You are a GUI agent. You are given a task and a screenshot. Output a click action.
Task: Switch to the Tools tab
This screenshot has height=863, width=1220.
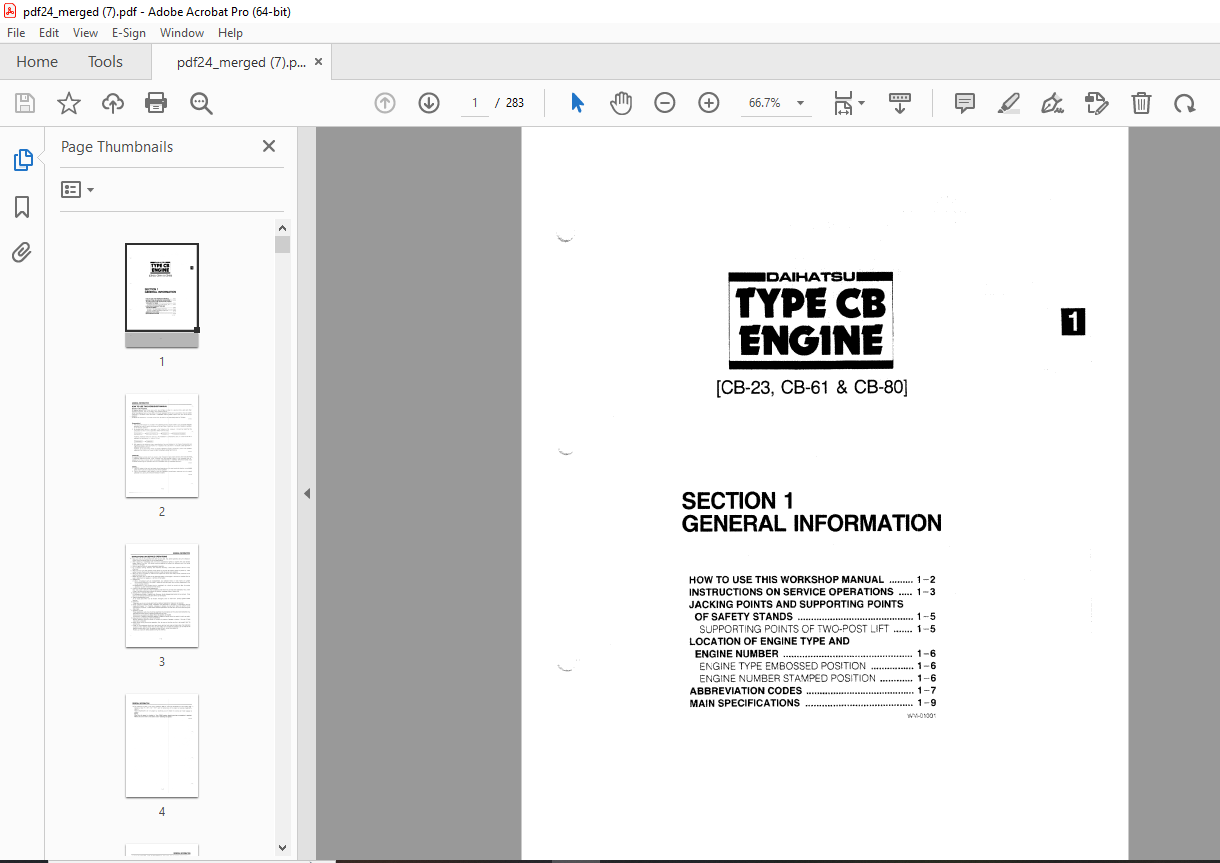[105, 61]
